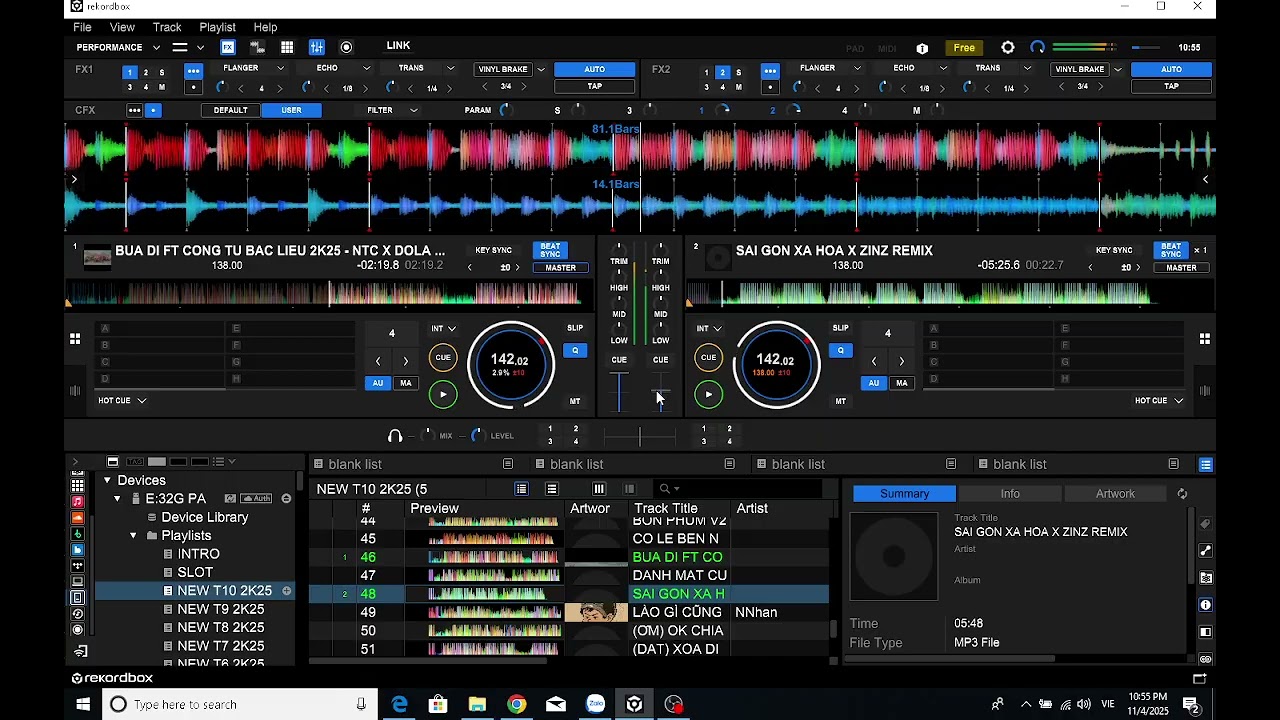
Task: Toggle quantize Q on deck 1
Action: 575,350
